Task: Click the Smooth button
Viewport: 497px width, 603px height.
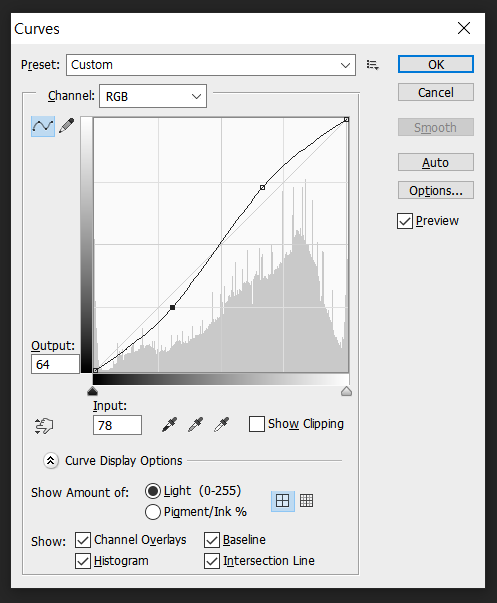Action: 435,127
